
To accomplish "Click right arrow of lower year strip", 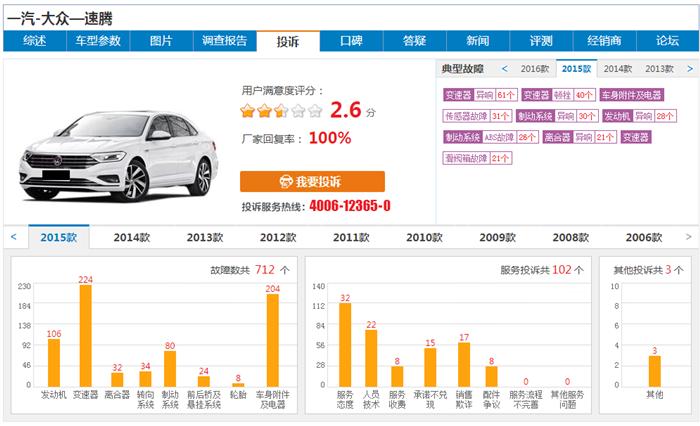I will 688,237.
